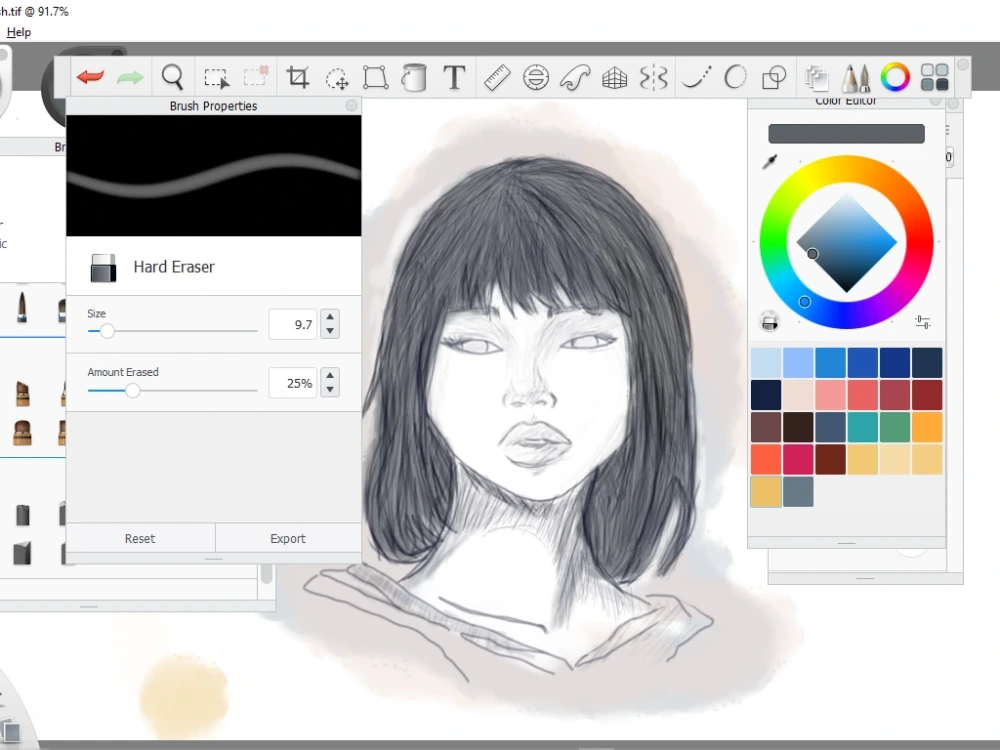This screenshot has height=750, width=1000.
Task: Open the French Curve guide tool
Action: 575,78
